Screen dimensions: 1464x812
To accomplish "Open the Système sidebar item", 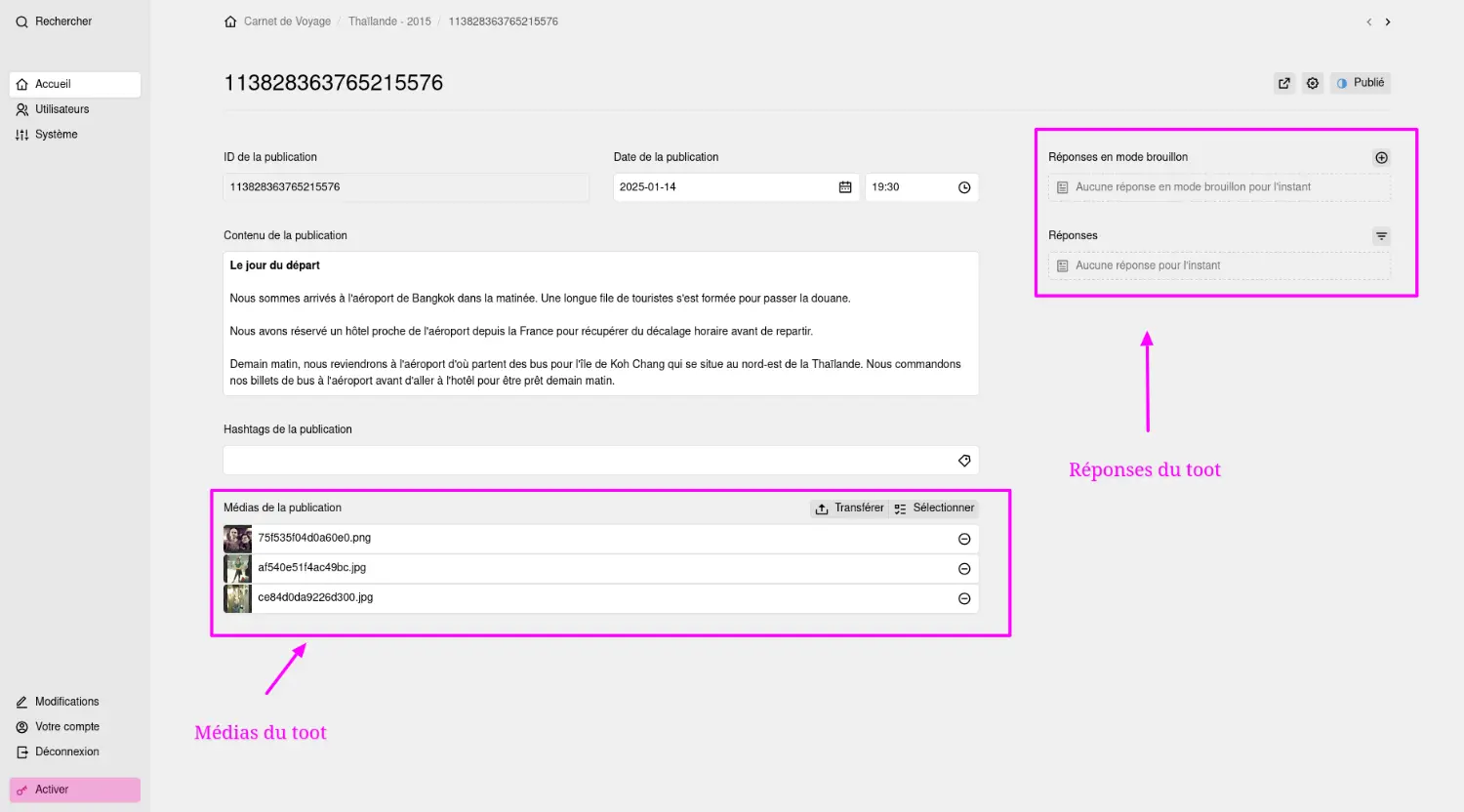I will [x=75, y=135].
